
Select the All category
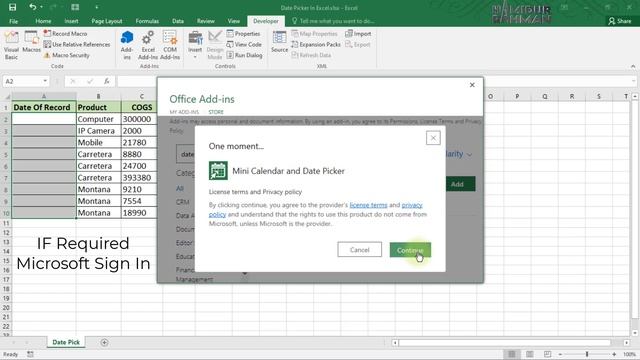tap(180, 189)
